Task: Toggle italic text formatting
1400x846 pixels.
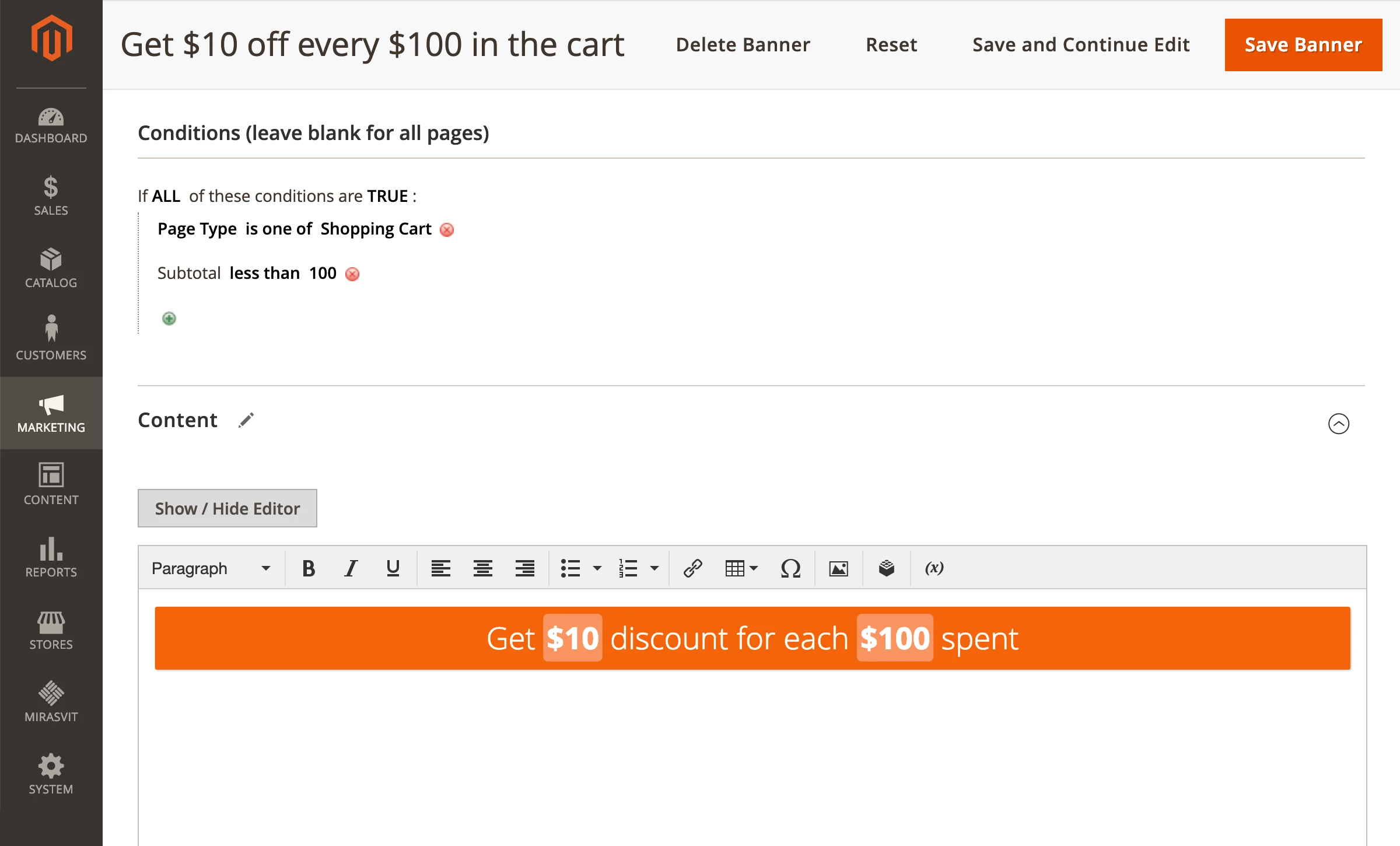Action: 351,568
